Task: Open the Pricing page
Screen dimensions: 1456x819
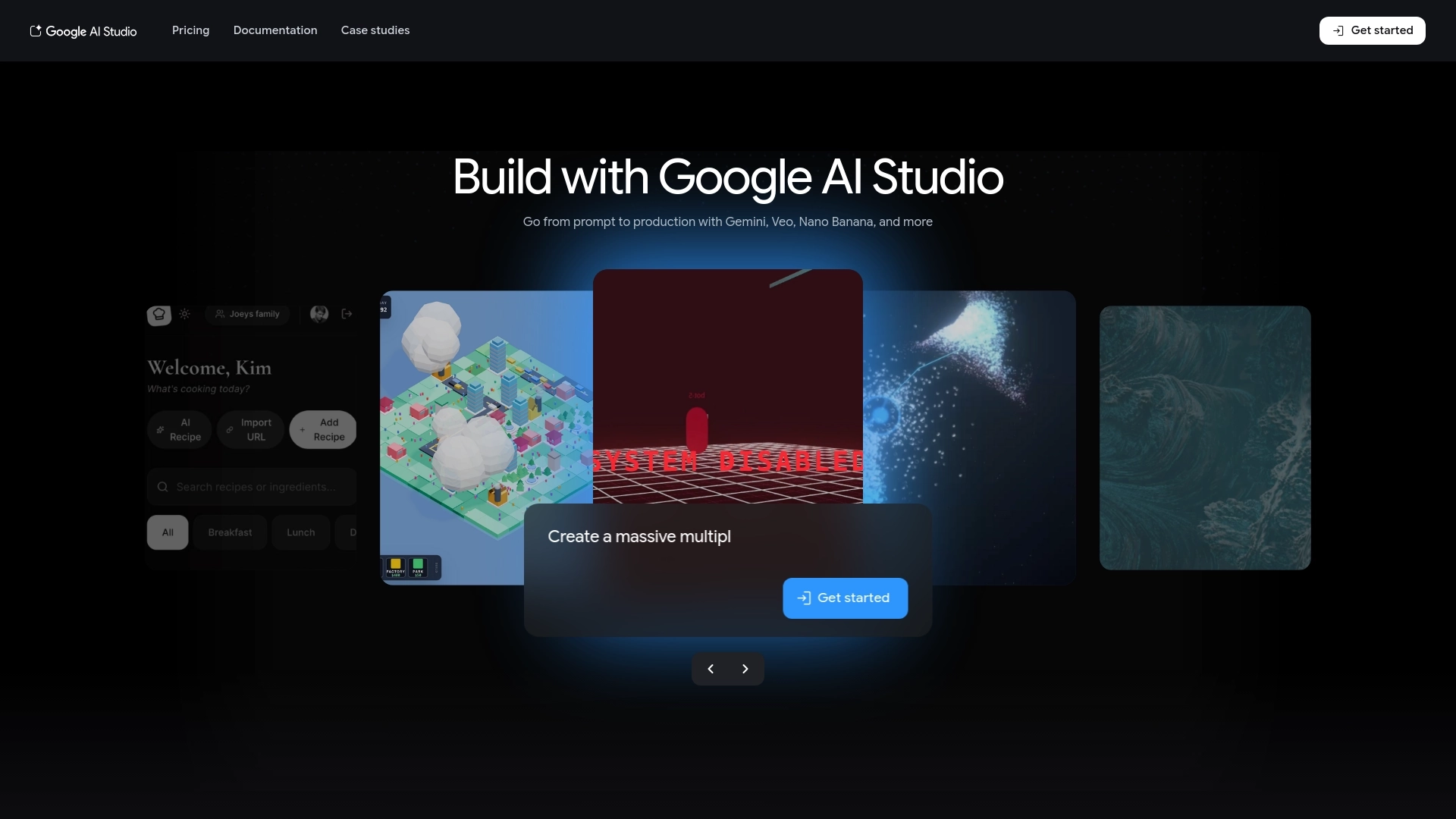Action: [x=190, y=30]
